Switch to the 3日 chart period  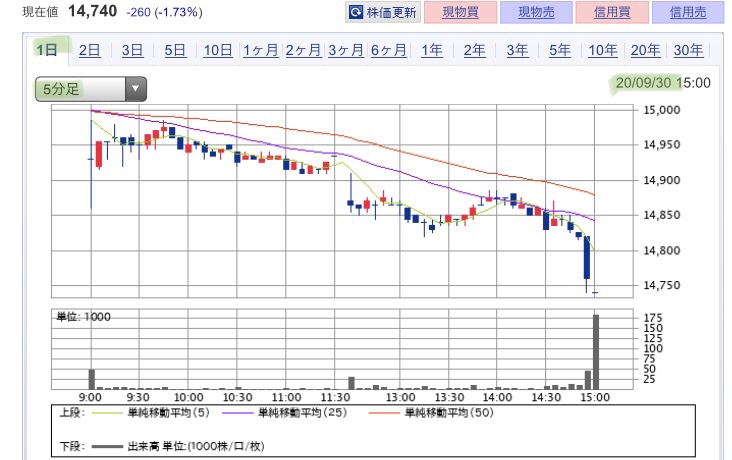click(x=132, y=50)
